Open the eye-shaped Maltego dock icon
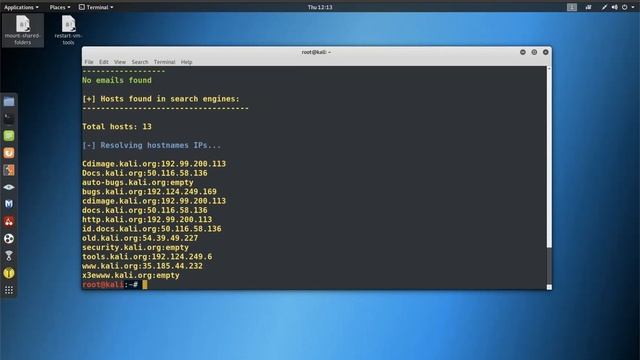 (x=9, y=187)
